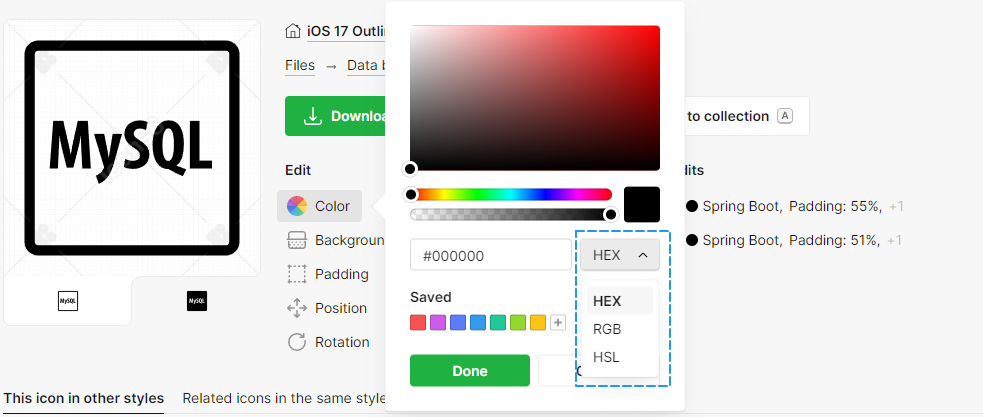The height and width of the screenshot is (417, 983).
Task: Pick the indigo saved color swatch
Action: 458,323
